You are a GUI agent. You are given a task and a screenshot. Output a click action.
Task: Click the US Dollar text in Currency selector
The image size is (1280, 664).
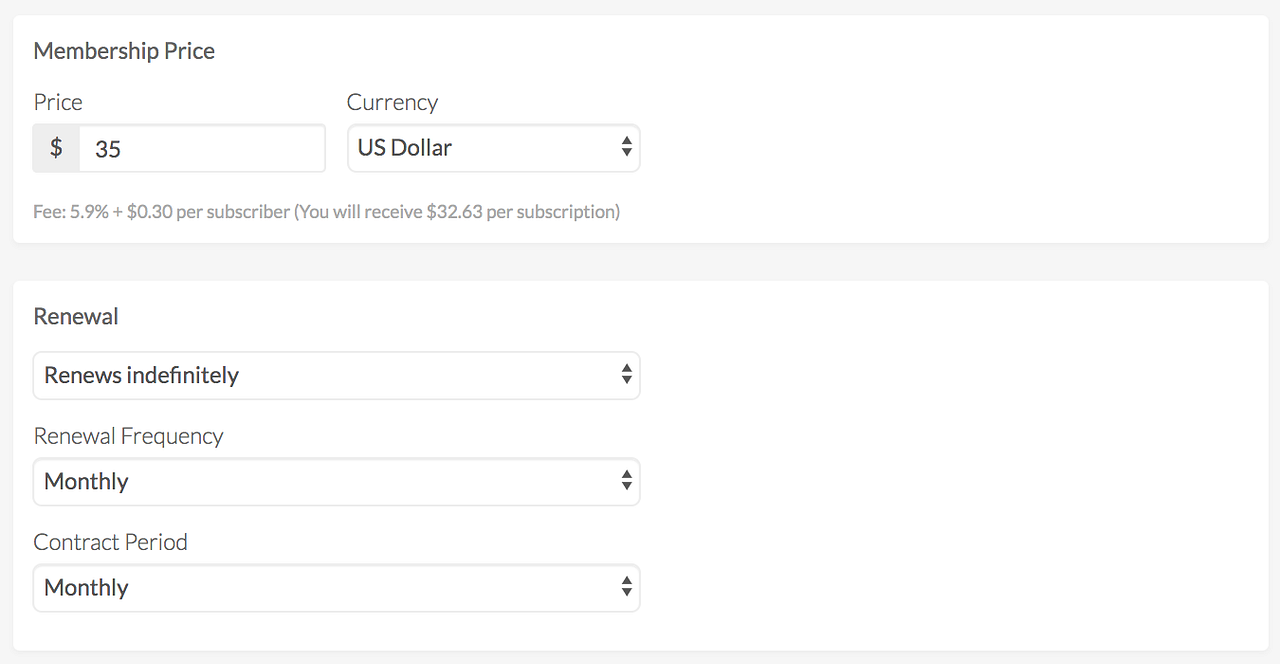[x=405, y=148]
